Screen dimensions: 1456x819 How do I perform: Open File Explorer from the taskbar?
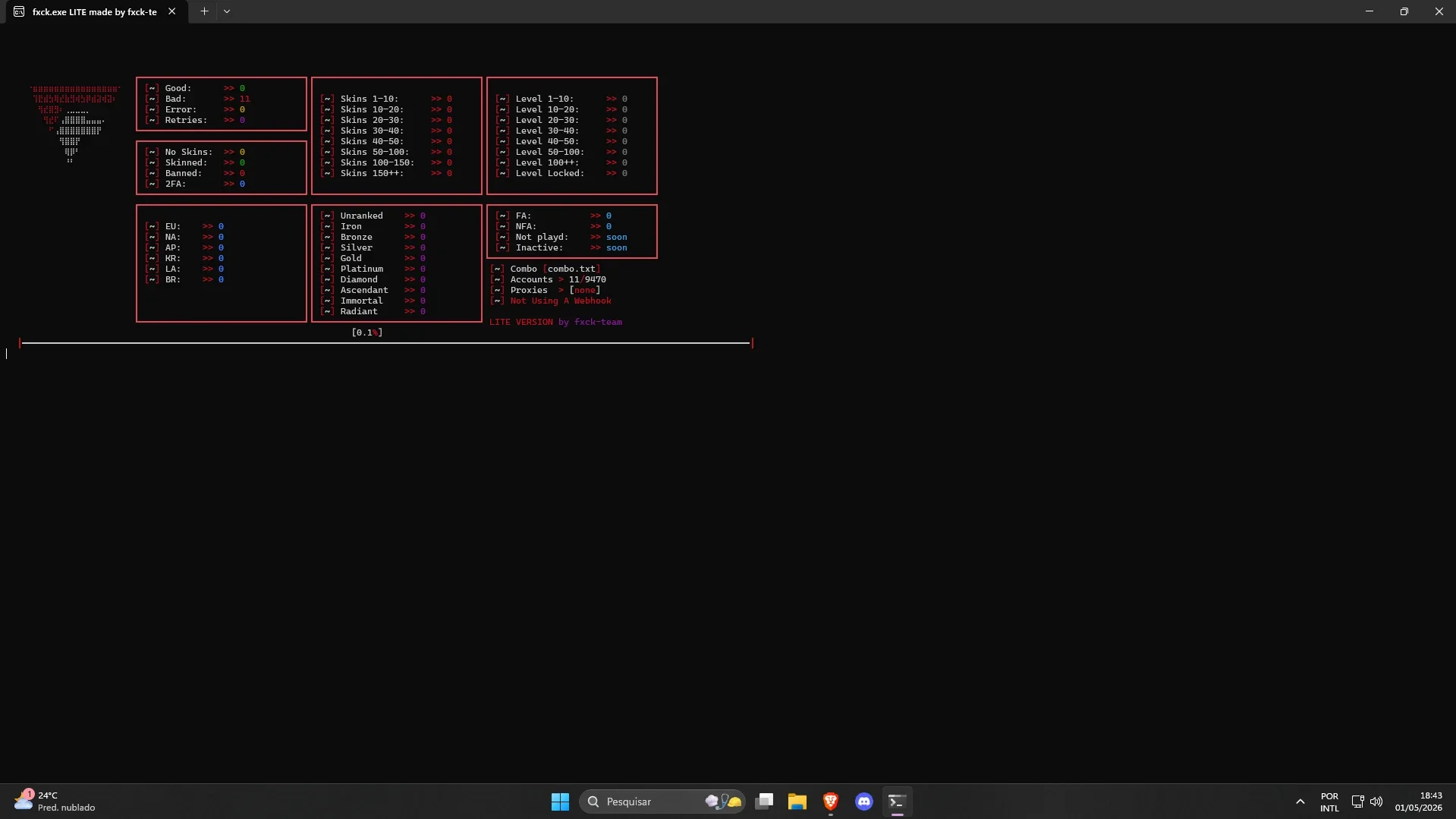[797, 802]
